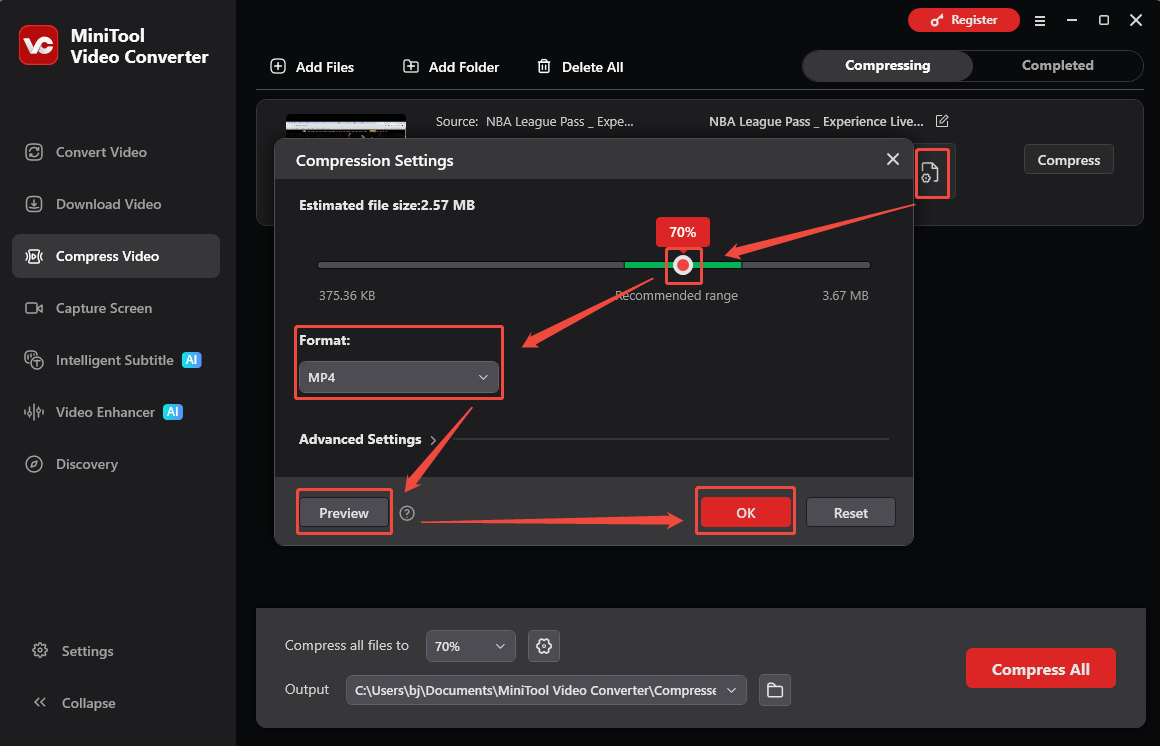Collapse the left sidebar
Image resolution: width=1160 pixels, height=746 pixels.
click(x=73, y=703)
